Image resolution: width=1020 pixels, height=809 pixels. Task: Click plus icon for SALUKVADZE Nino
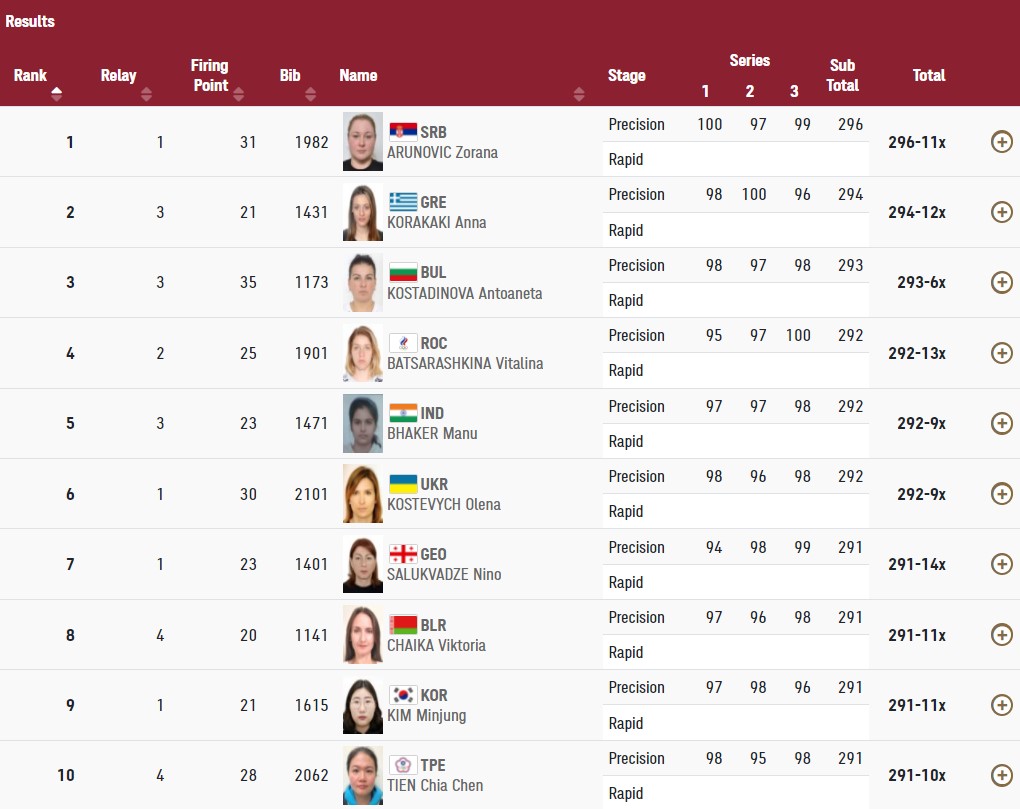(x=1001, y=564)
